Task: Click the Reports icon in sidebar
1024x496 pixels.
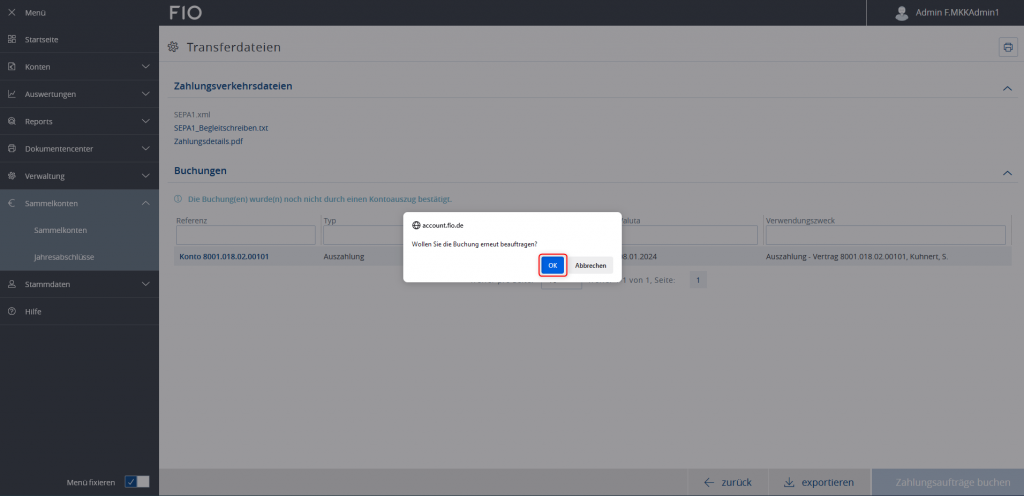Action: click(11, 121)
